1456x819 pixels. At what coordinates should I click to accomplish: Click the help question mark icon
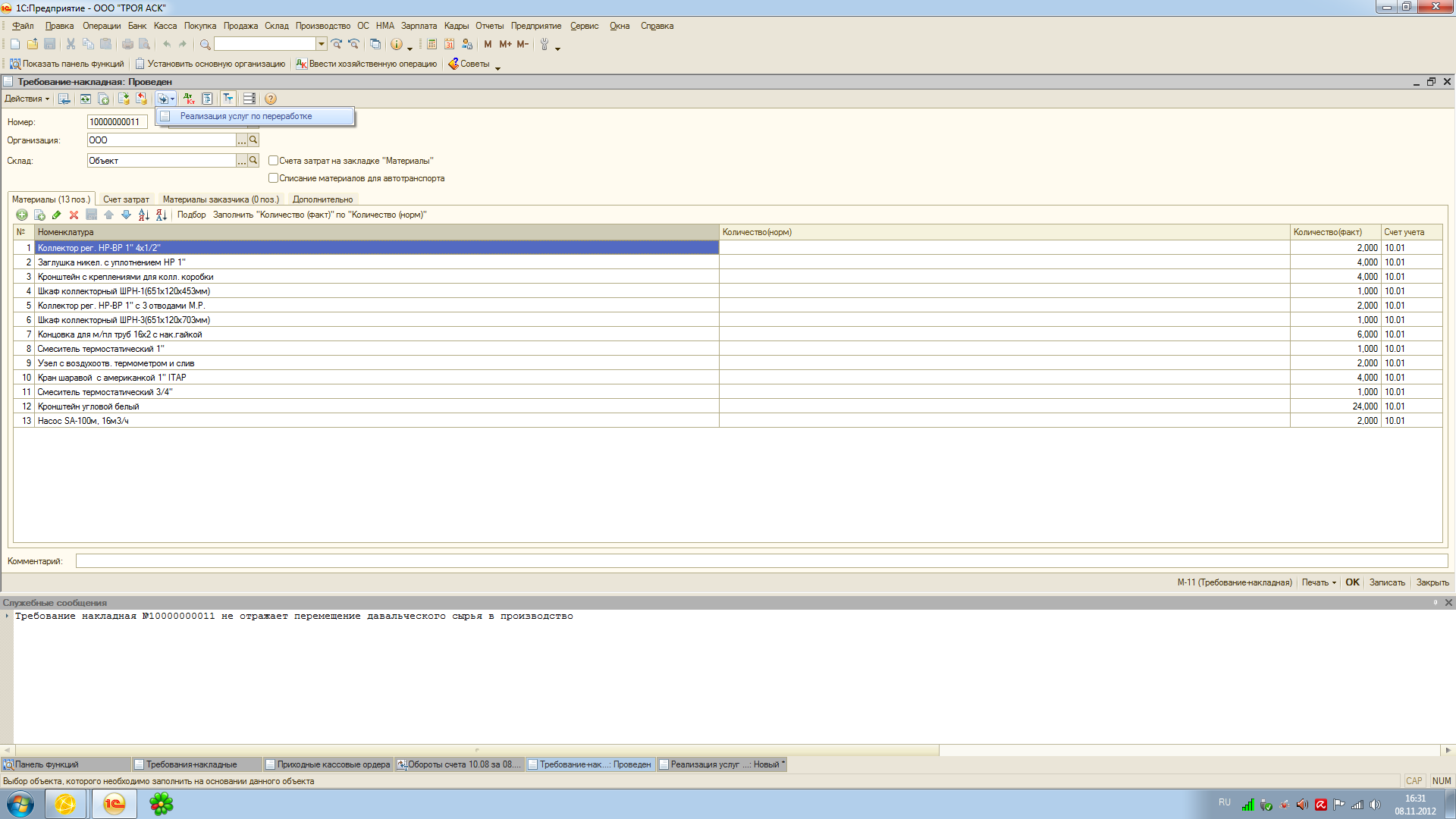point(271,99)
